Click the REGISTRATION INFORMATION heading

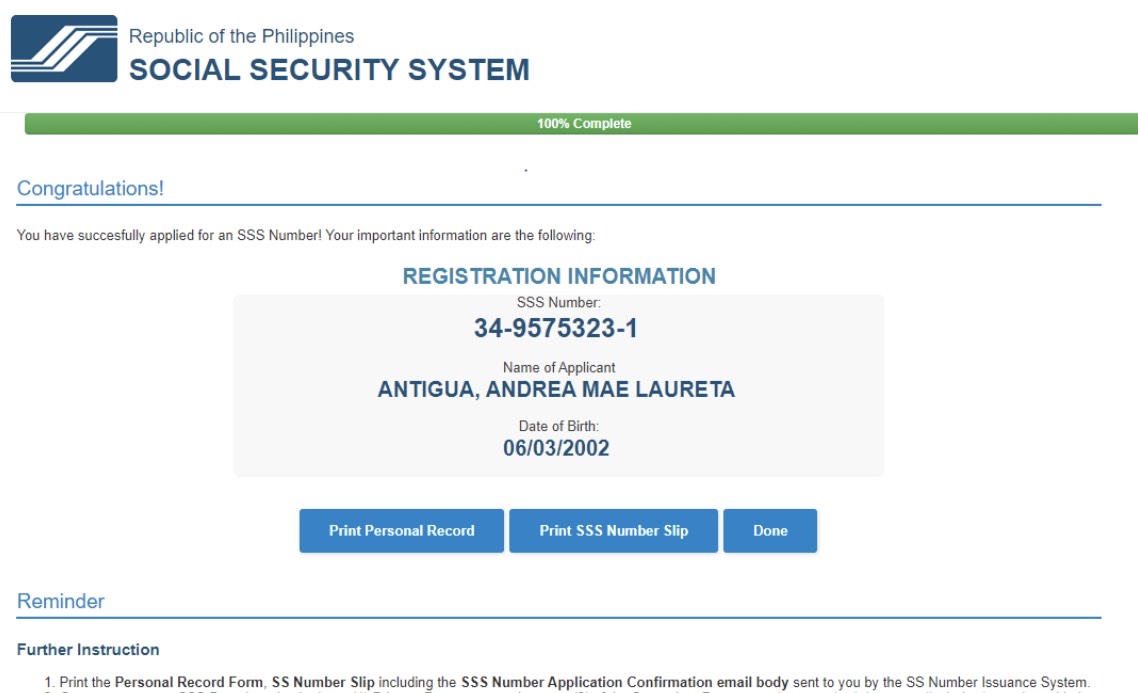(559, 276)
